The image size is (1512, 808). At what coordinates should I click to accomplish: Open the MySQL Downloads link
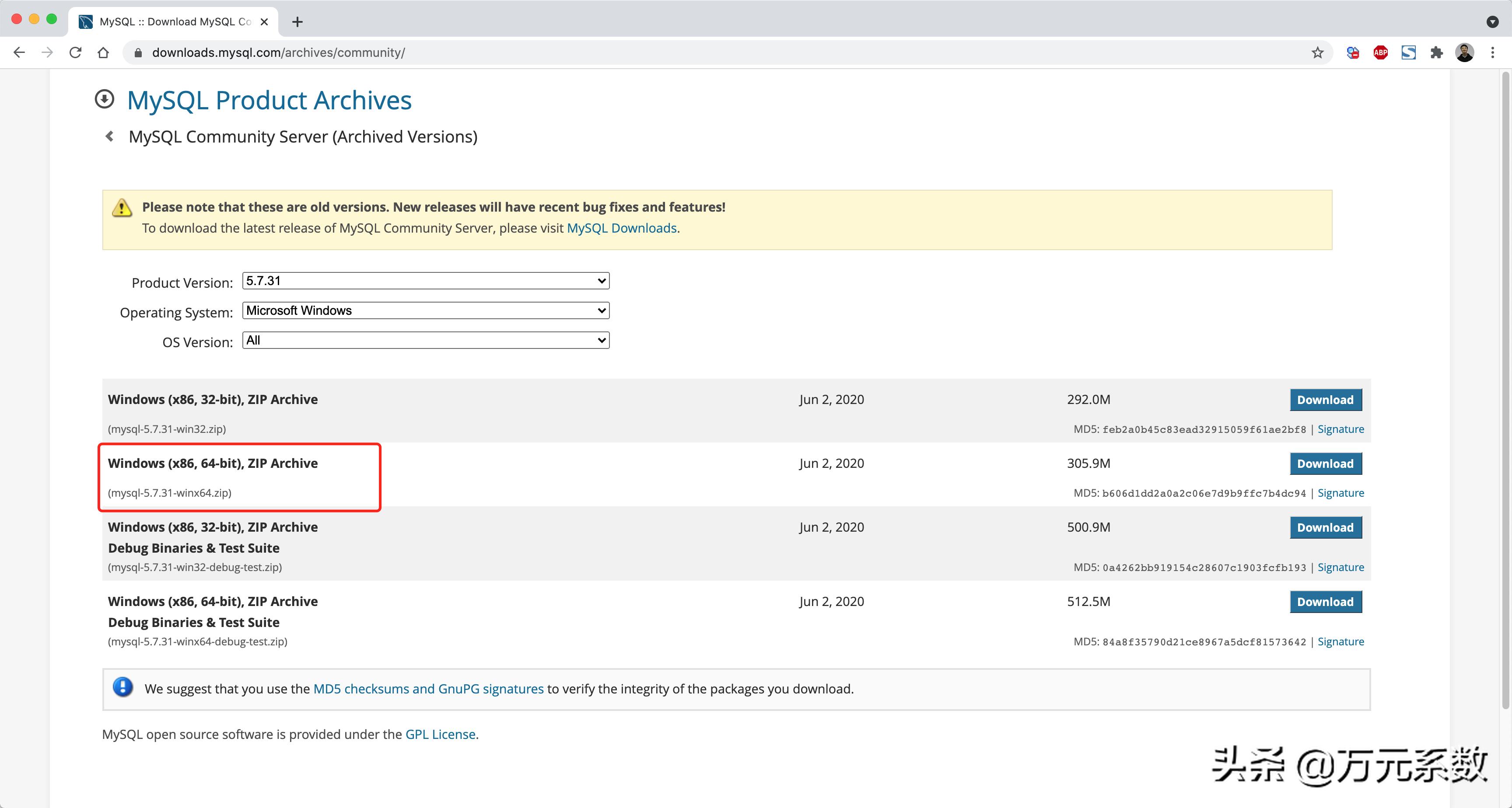point(621,228)
